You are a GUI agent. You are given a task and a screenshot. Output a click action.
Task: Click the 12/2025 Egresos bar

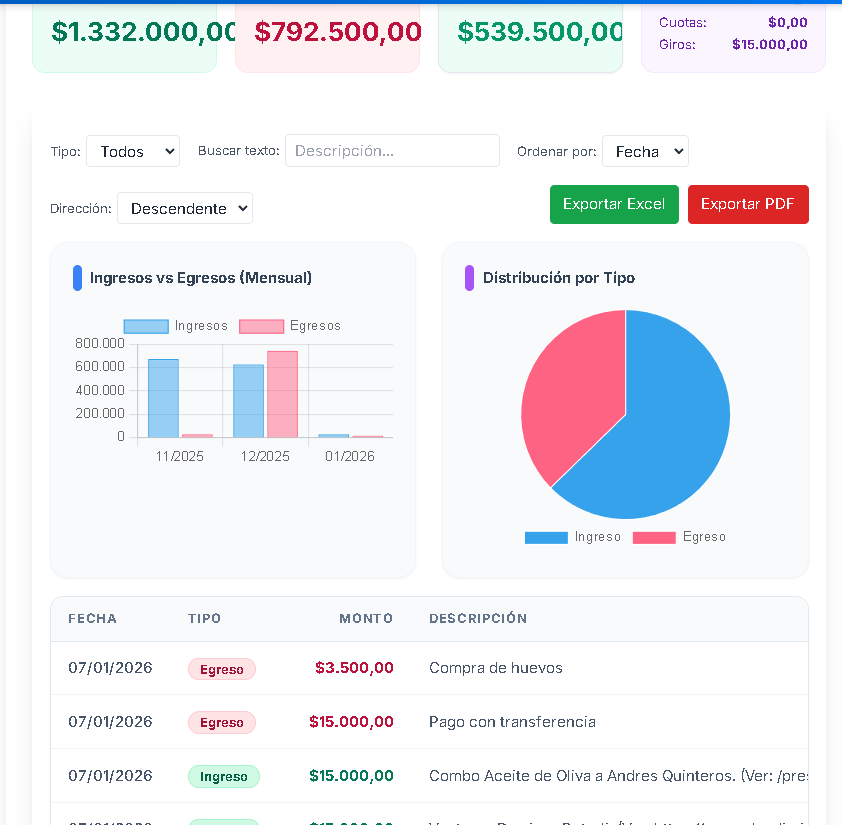click(282, 394)
